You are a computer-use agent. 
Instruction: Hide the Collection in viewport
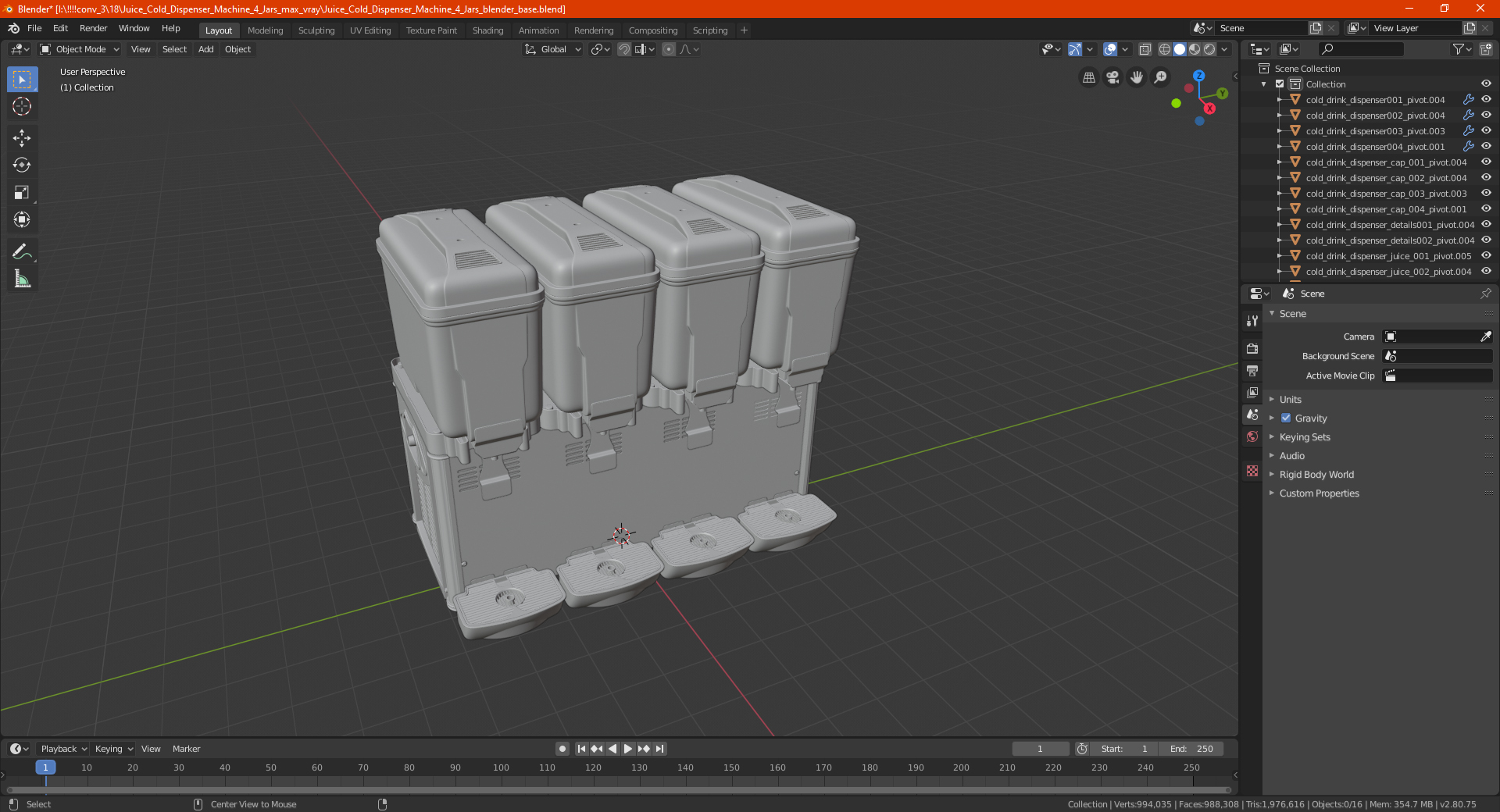click(1486, 84)
